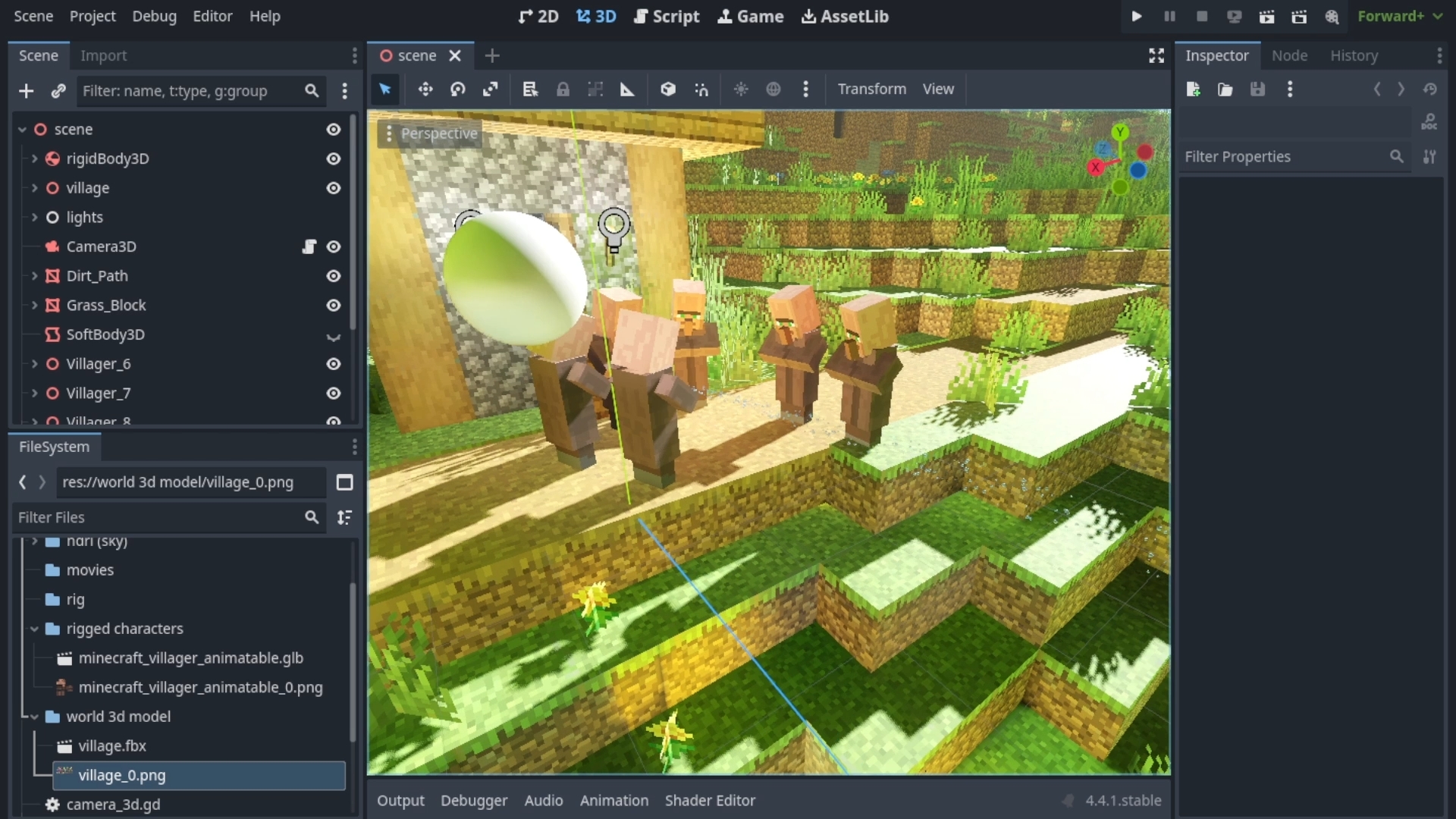Open the Debug menu
Screen dimensions: 1456x819
pos(154,16)
